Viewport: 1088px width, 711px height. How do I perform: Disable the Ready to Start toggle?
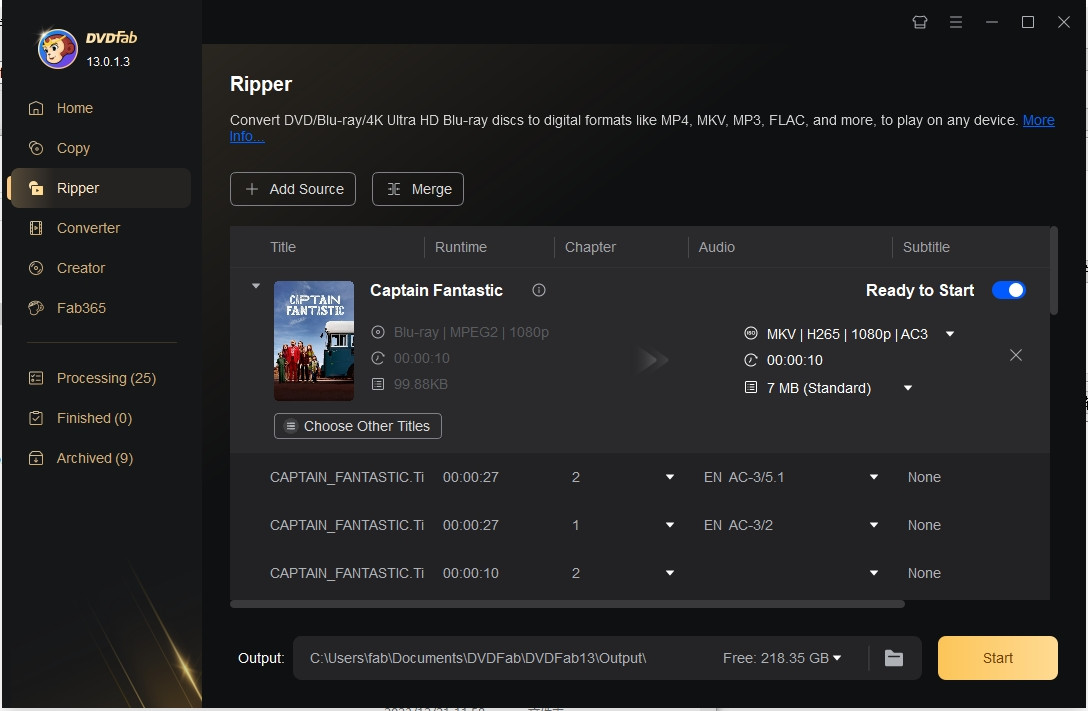pyautogui.click(x=1008, y=290)
